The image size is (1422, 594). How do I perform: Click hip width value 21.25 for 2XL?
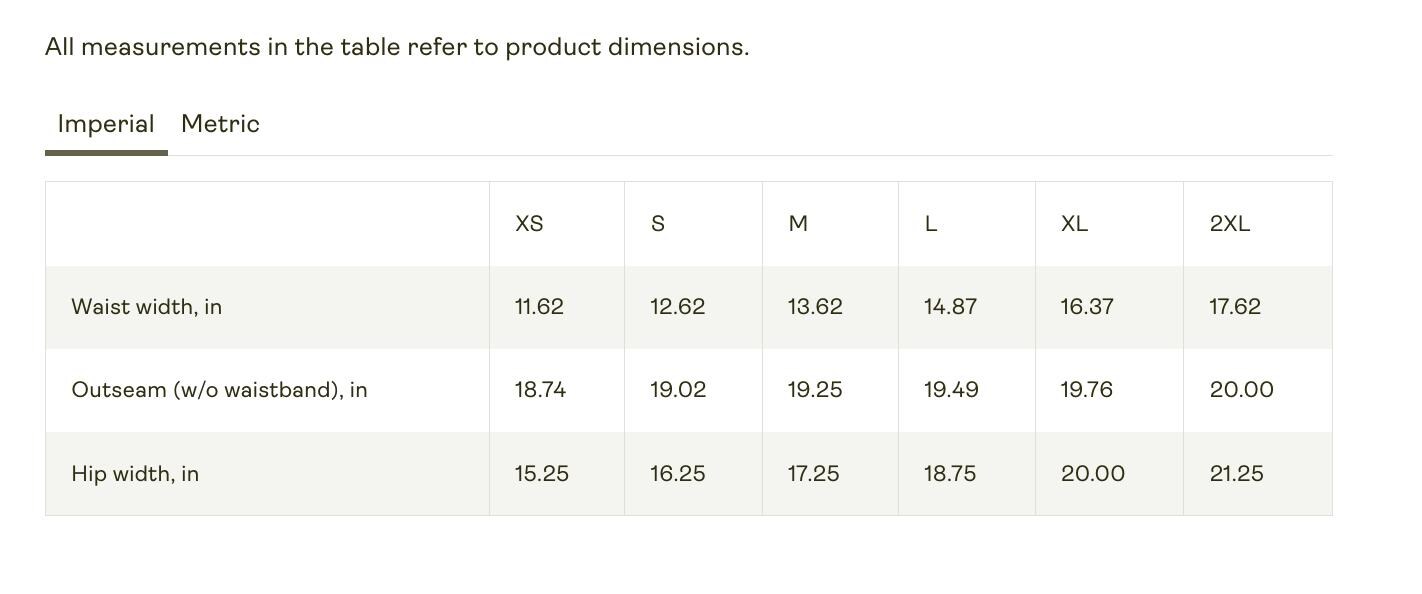(1236, 474)
